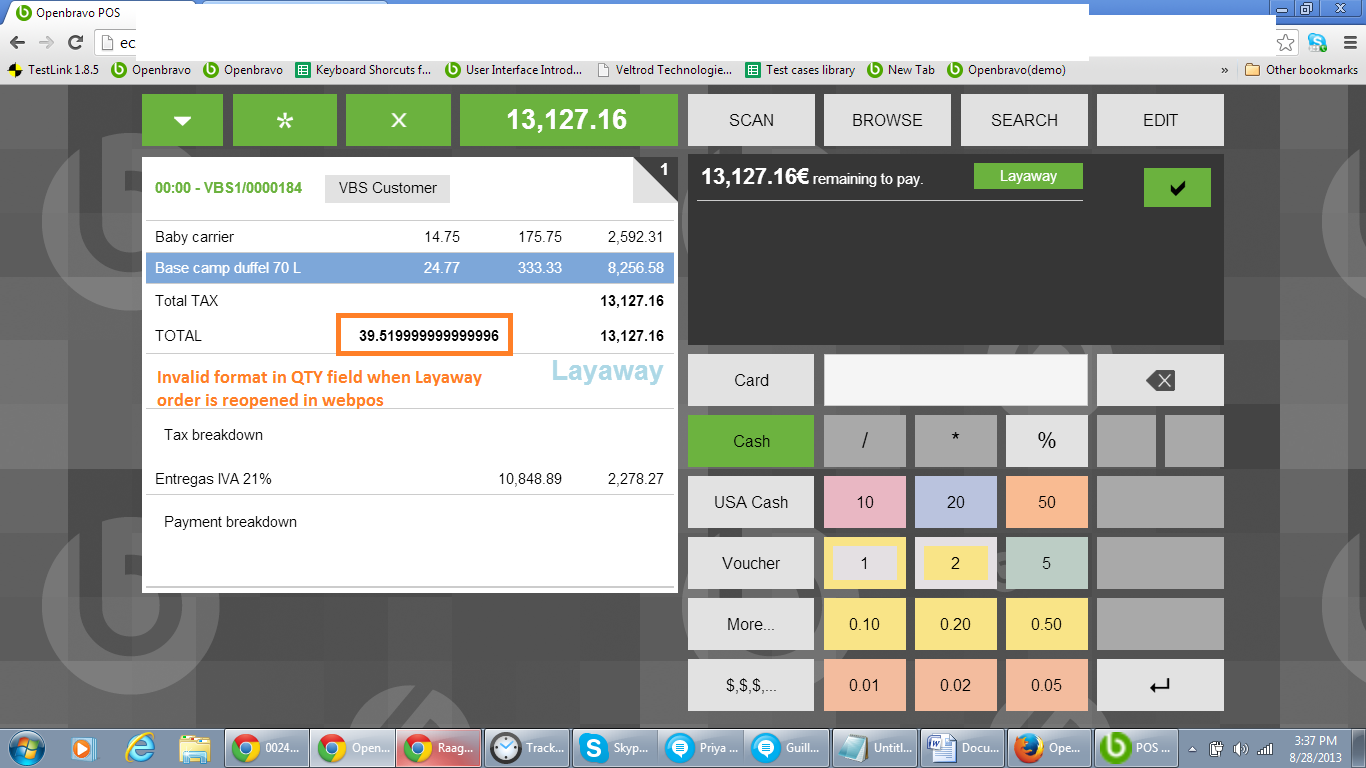This screenshot has width=1366, height=768.
Task: Tap the 2 coin button
Action: point(956,563)
